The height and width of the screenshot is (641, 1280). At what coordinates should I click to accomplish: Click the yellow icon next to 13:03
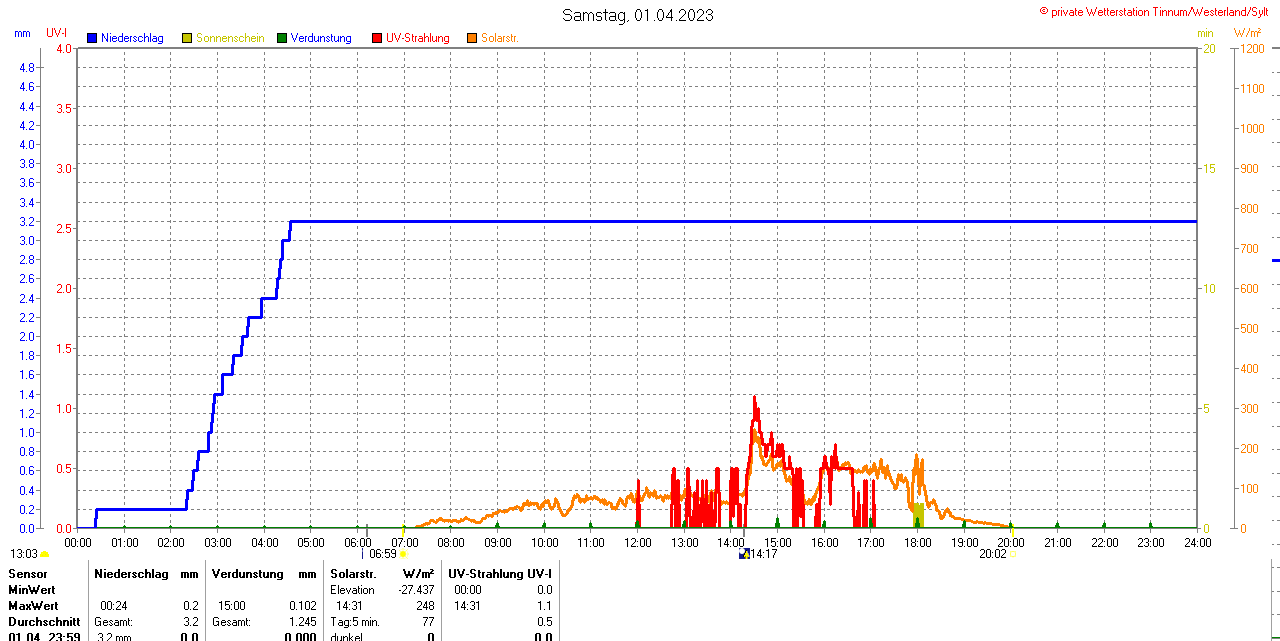pyautogui.click(x=44, y=554)
